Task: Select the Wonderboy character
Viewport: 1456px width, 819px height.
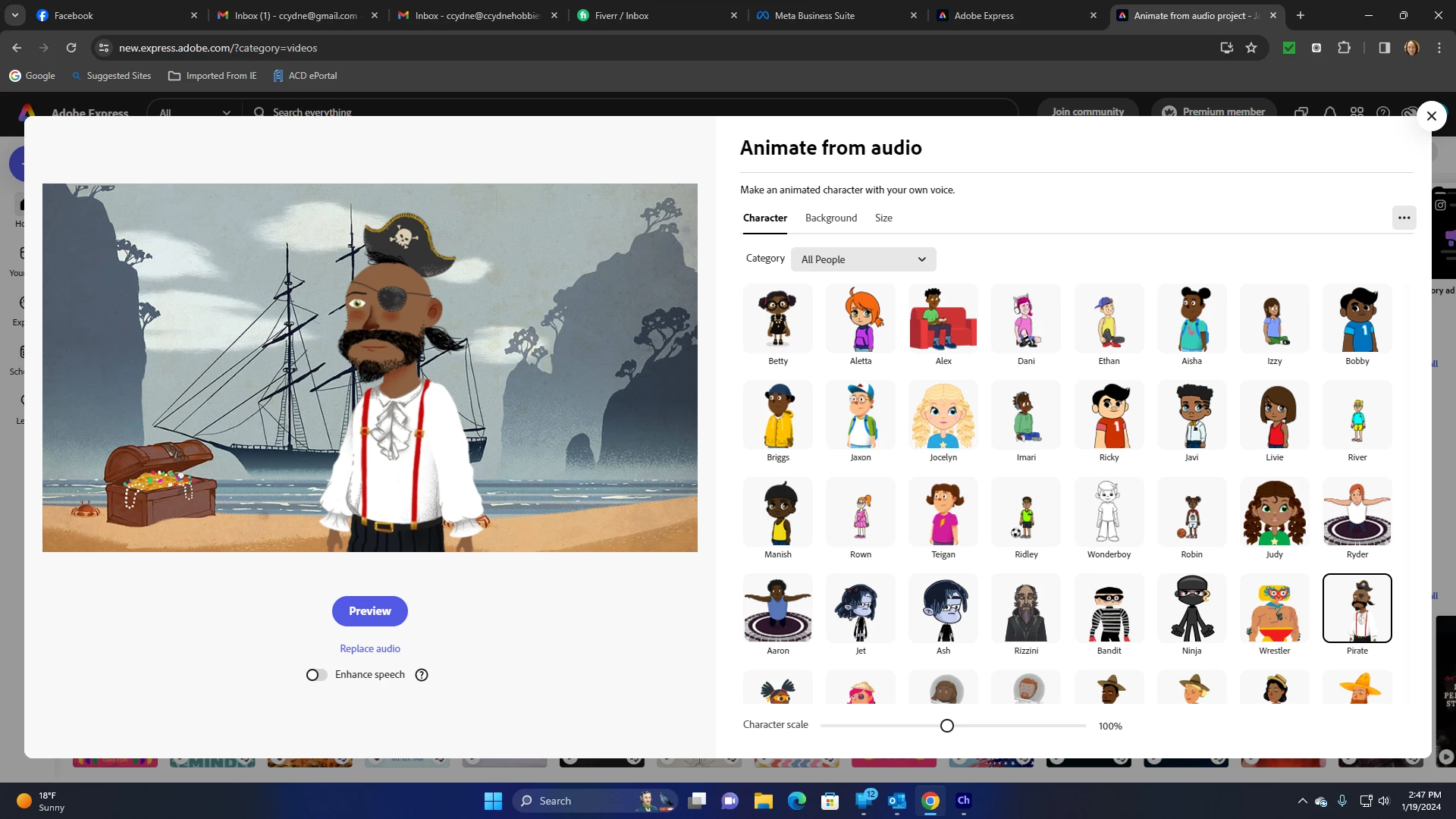Action: pyautogui.click(x=1109, y=513)
